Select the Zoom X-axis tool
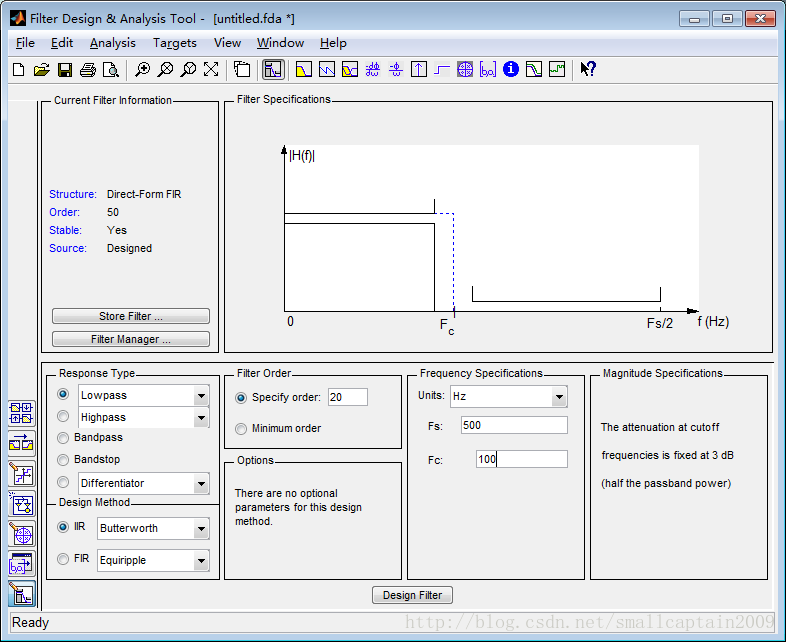The width and height of the screenshot is (786, 642). pyautogui.click(x=165, y=69)
